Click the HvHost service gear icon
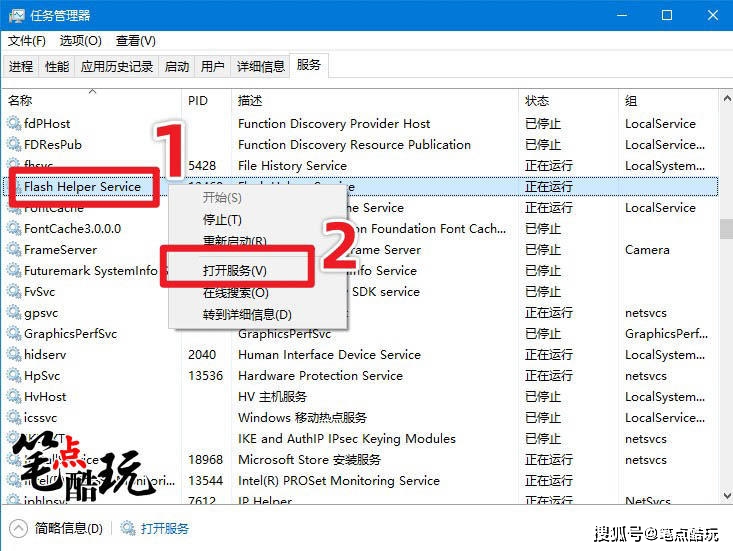This screenshot has width=733, height=551. (14, 396)
